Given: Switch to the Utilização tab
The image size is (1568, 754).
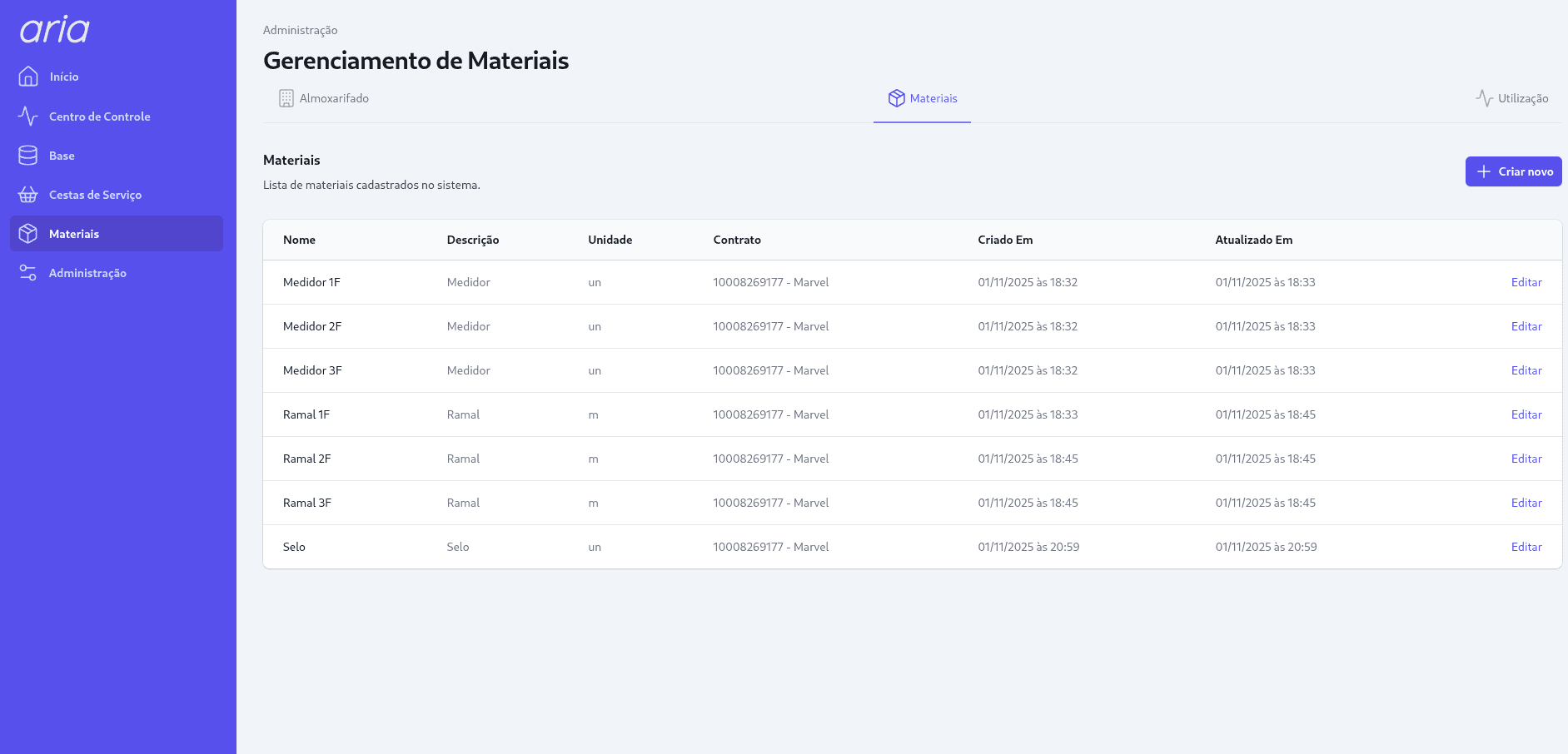Looking at the screenshot, I should click(1522, 98).
